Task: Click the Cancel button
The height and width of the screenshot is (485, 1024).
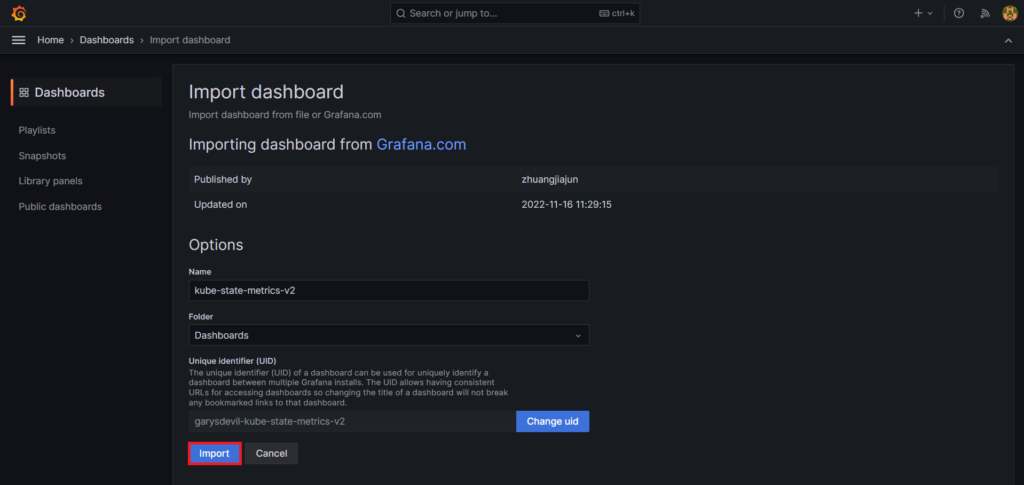Action: 272,454
